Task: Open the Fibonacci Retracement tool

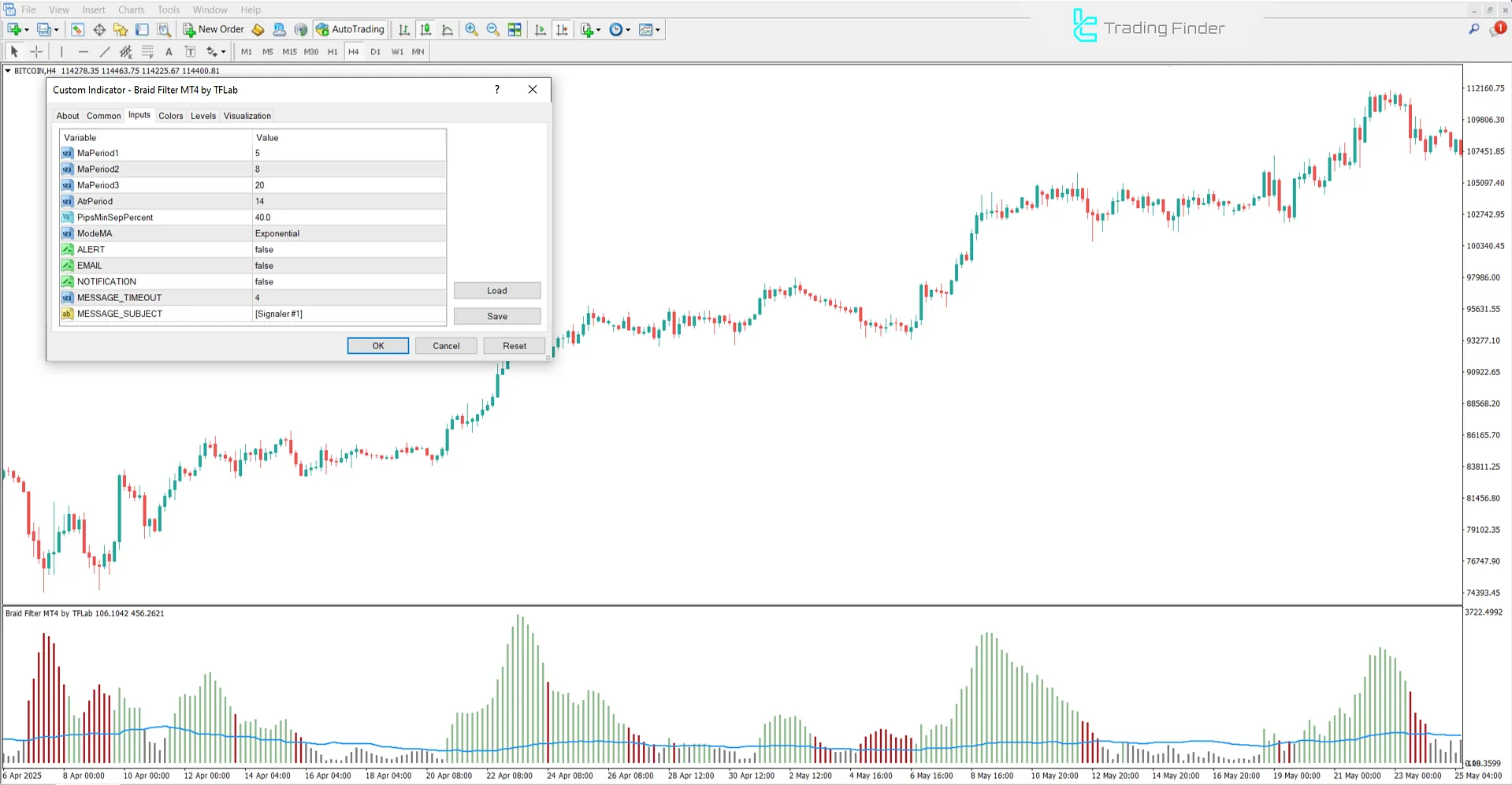Action: 148,51
